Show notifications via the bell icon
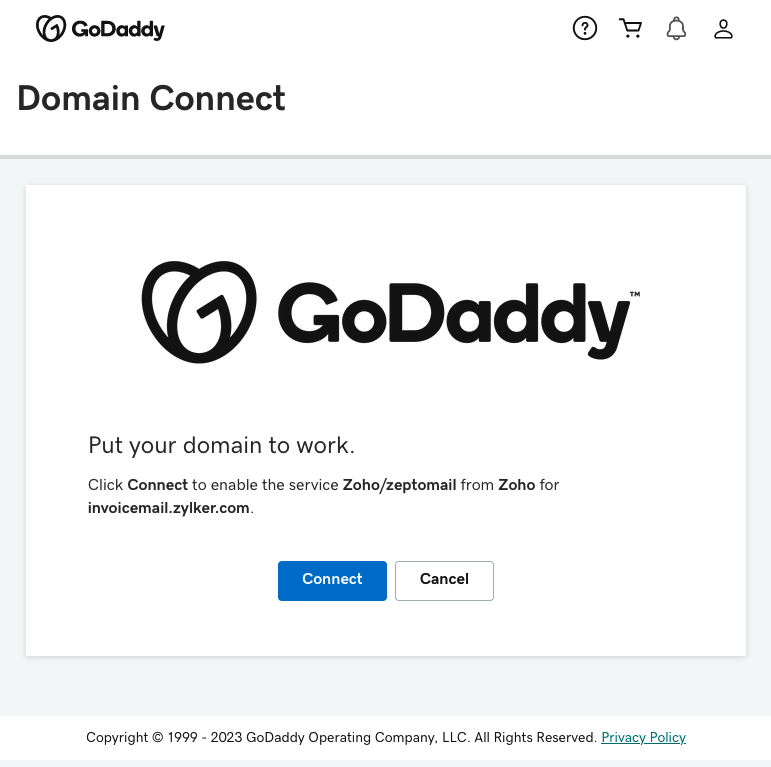 pyautogui.click(x=677, y=28)
